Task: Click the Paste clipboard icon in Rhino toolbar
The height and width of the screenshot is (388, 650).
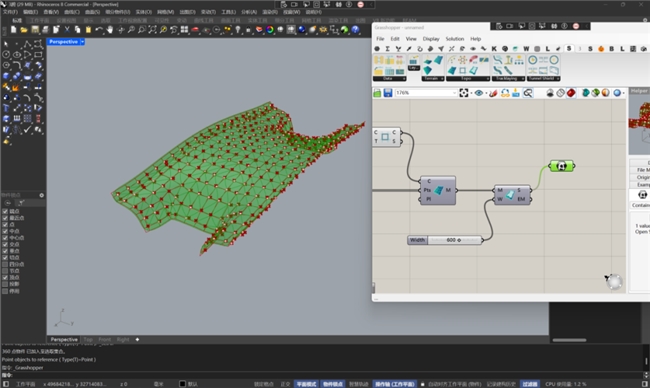Action: pos(88,29)
